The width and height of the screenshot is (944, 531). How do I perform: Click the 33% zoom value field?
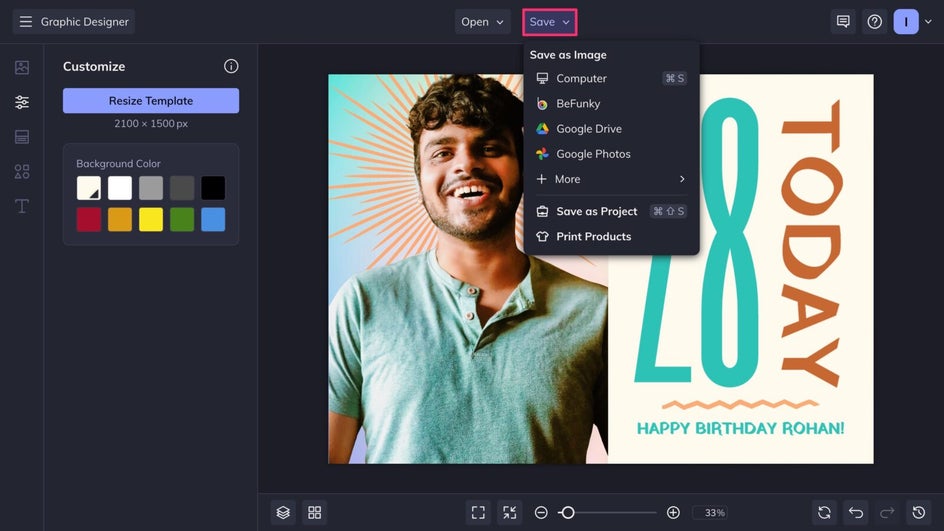click(710, 512)
